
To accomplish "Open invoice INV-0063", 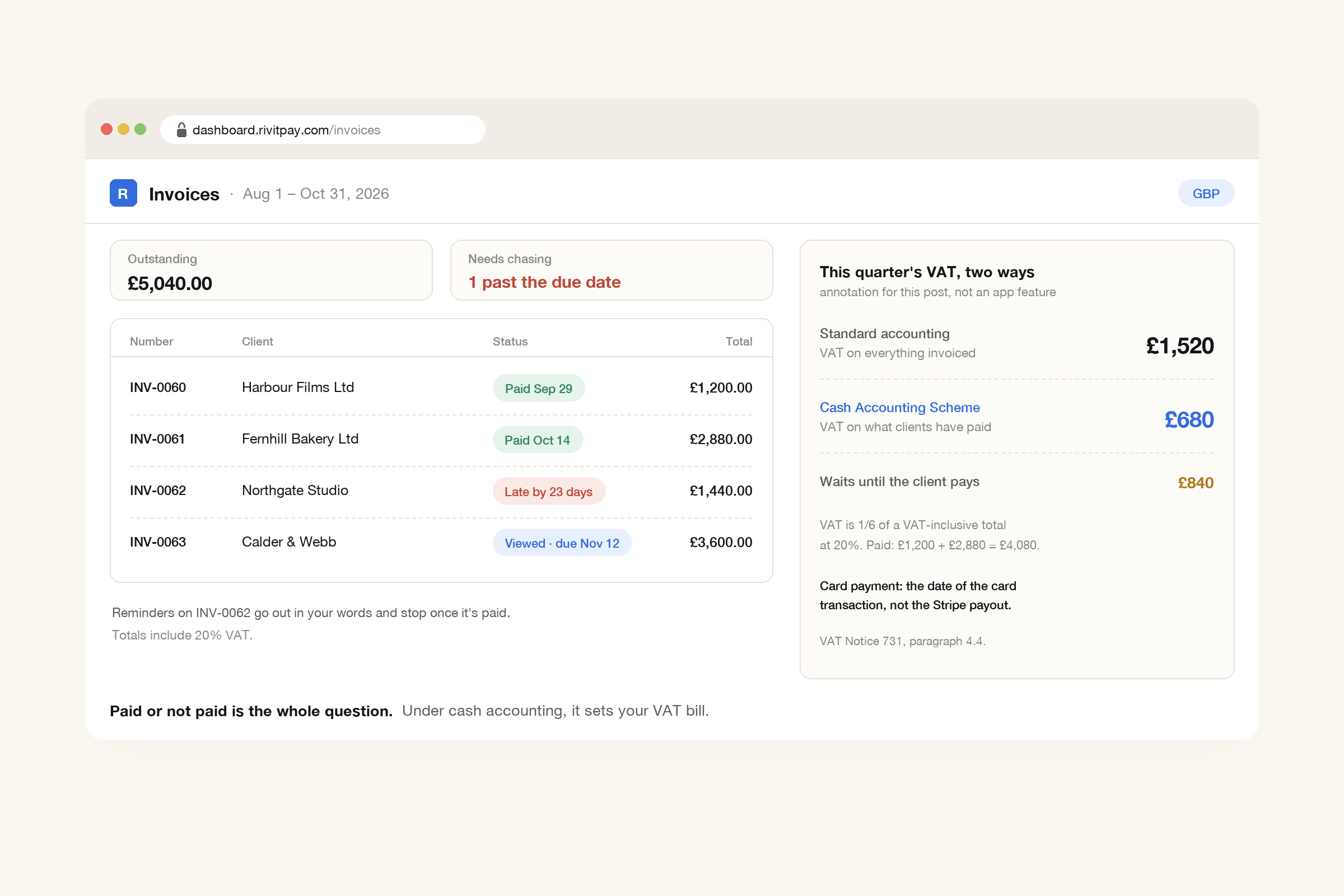I will click(158, 542).
